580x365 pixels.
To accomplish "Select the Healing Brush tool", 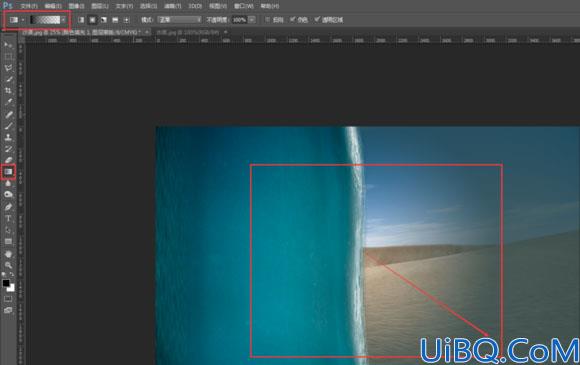I will tap(8, 114).
